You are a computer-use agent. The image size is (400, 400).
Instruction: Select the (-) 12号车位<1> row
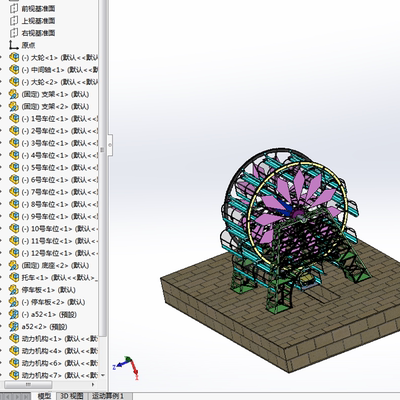click(x=53, y=253)
